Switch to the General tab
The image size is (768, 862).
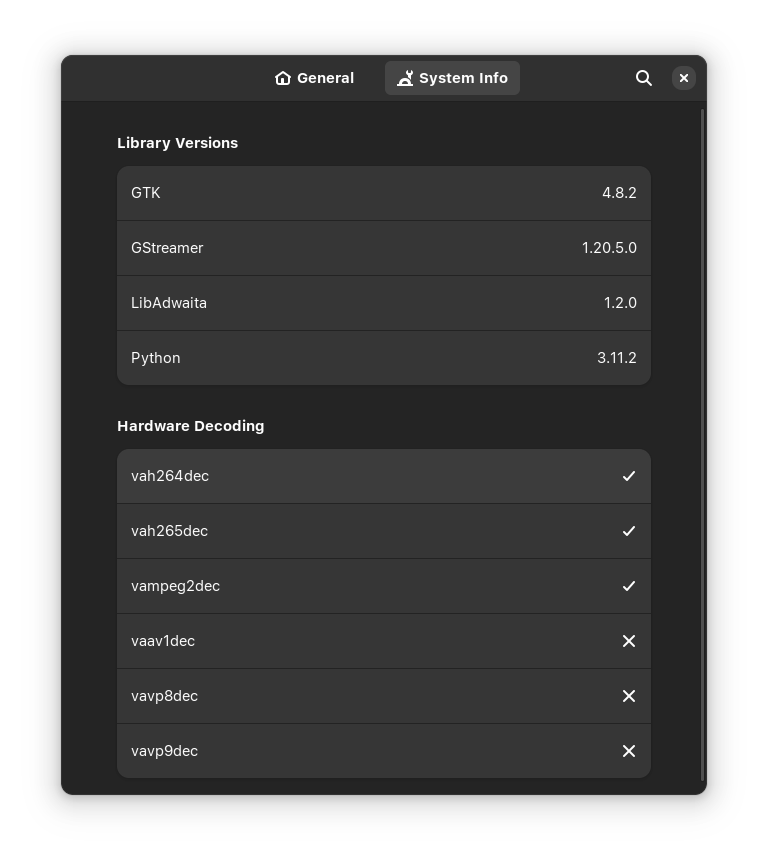[314, 78]
